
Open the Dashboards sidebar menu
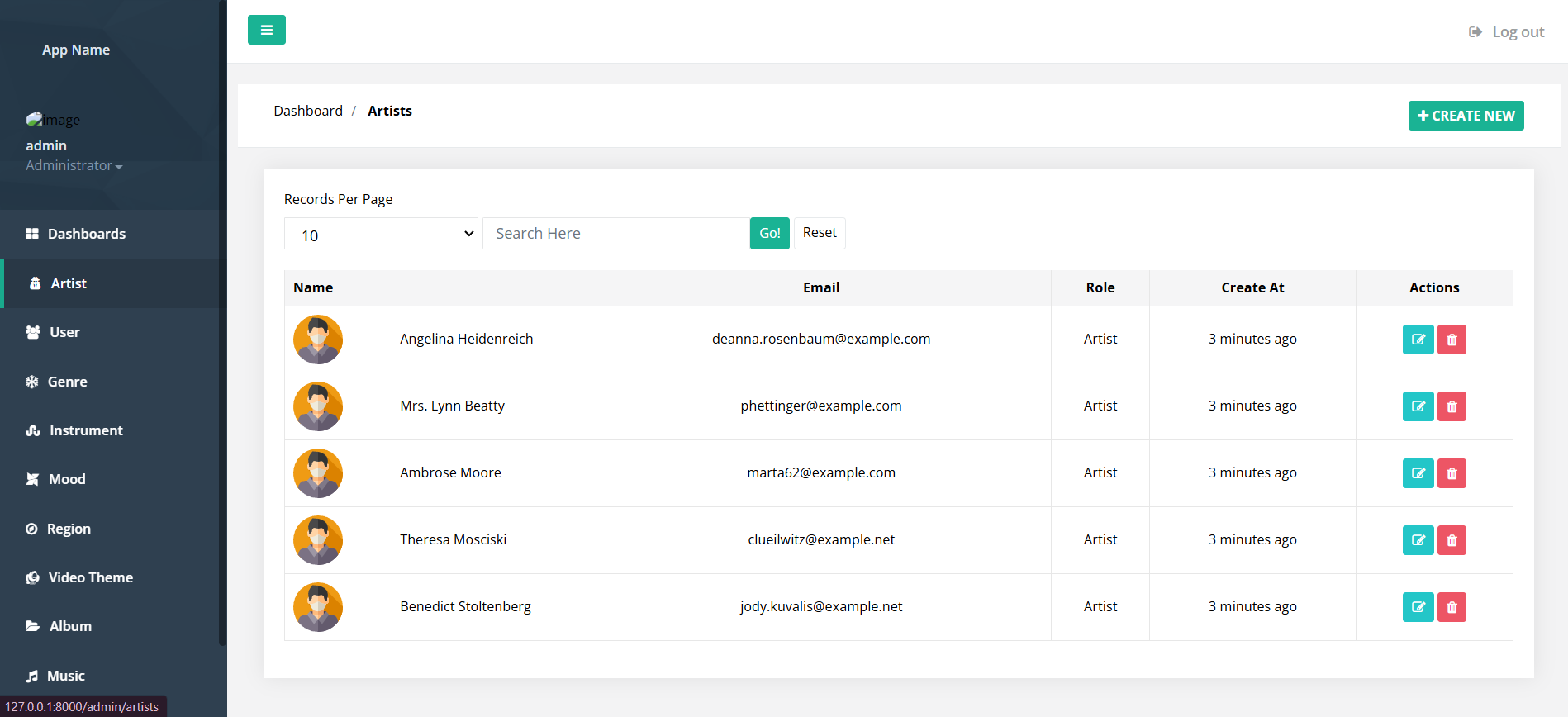(86, 234)
